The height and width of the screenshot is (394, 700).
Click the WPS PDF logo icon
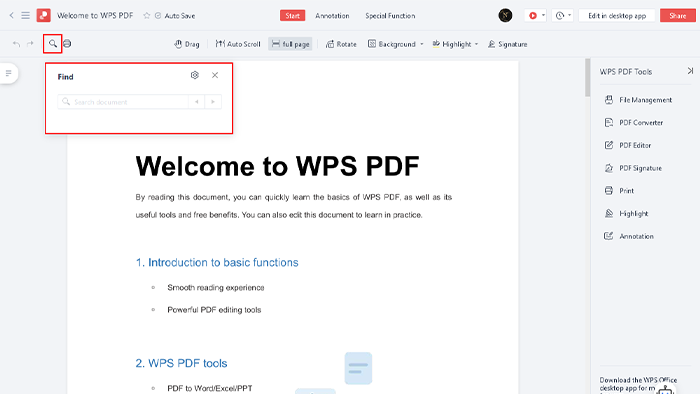coord(43,16)
